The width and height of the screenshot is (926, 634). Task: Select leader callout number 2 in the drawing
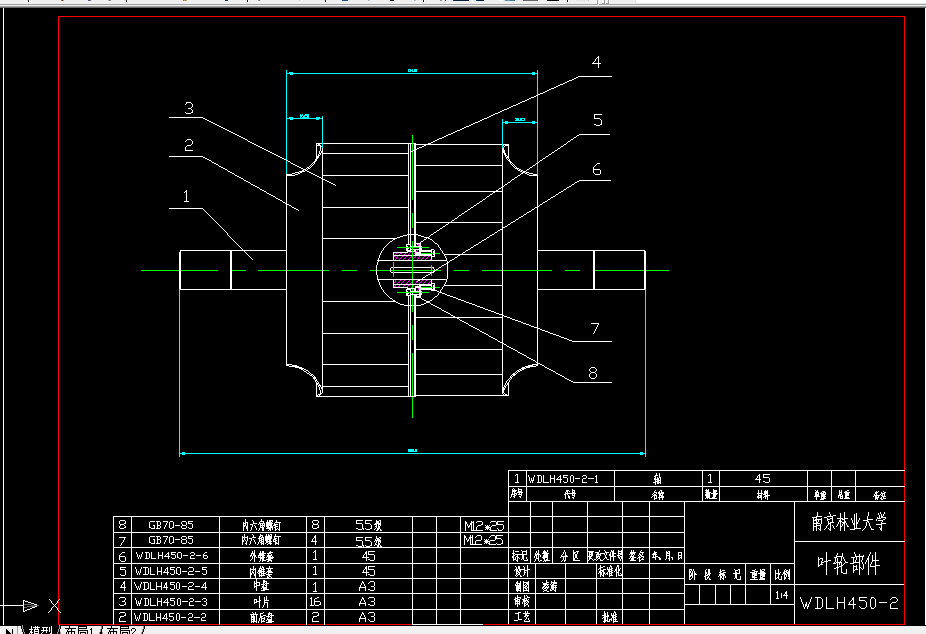click(x=188, y=145)
